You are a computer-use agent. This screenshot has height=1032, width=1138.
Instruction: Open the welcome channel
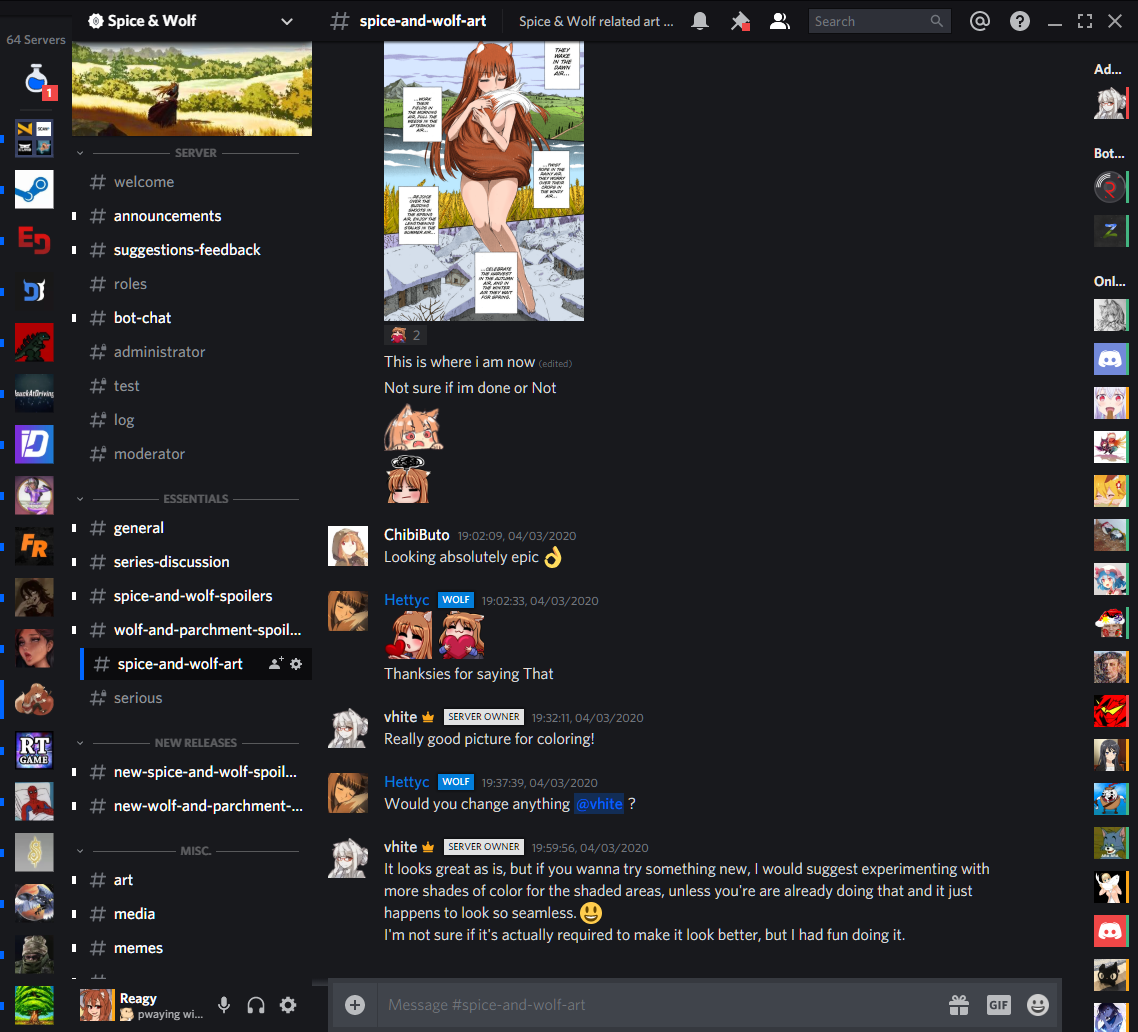(195, 182)
